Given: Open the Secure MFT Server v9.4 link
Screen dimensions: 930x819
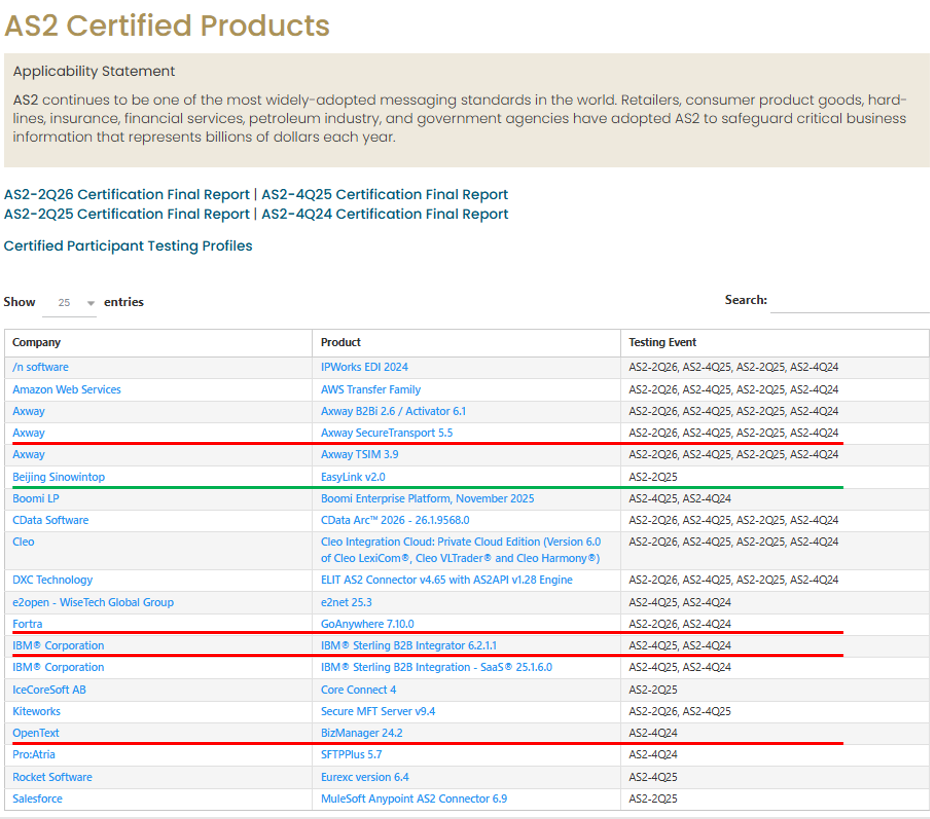Looking at the screenshot, I should [378, 711].
